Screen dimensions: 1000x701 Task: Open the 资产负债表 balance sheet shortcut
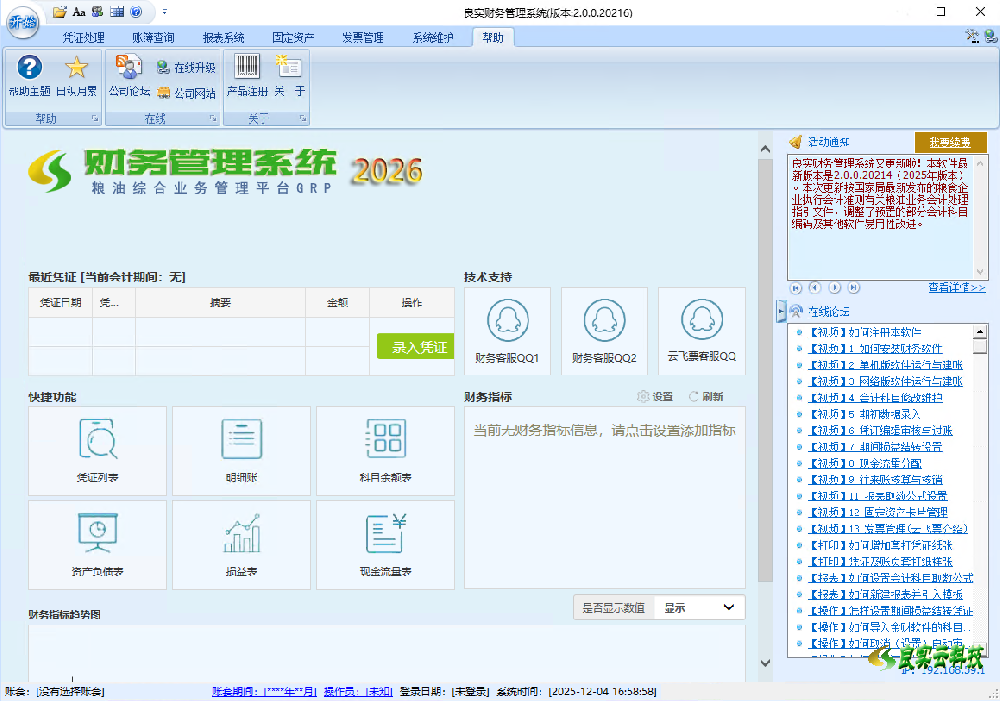[97, 545]
